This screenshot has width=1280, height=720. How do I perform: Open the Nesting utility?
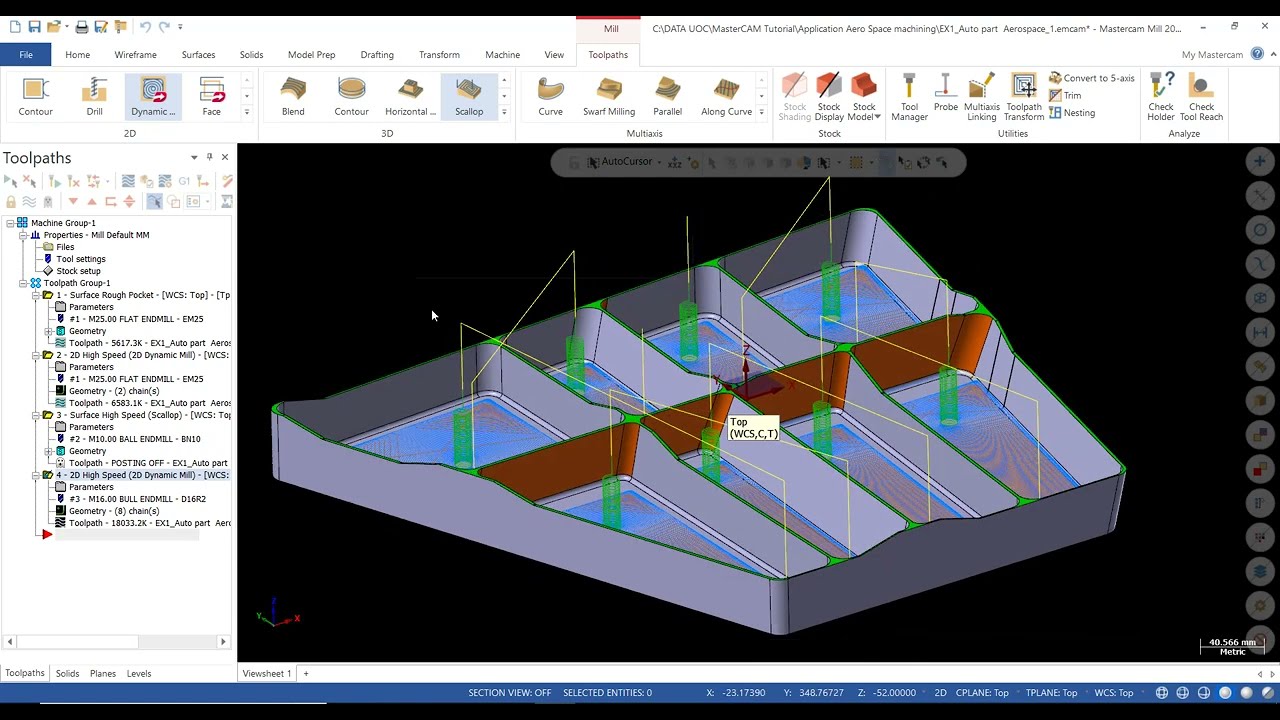(x=1072, y=113)
